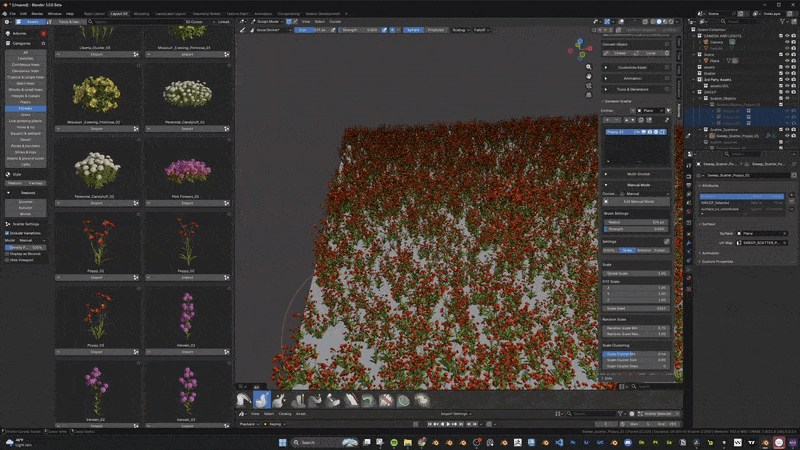
Task: Open Visual Studio Code from the taskbar
Action: (559, 442)
